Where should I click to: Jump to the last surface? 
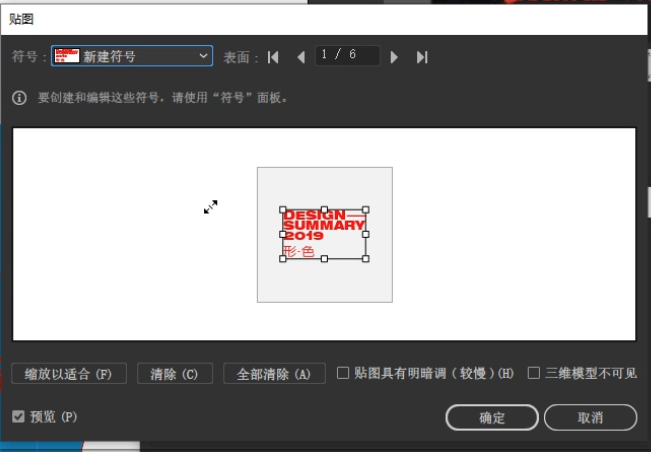pyautogui.click(x=422, y=57)
